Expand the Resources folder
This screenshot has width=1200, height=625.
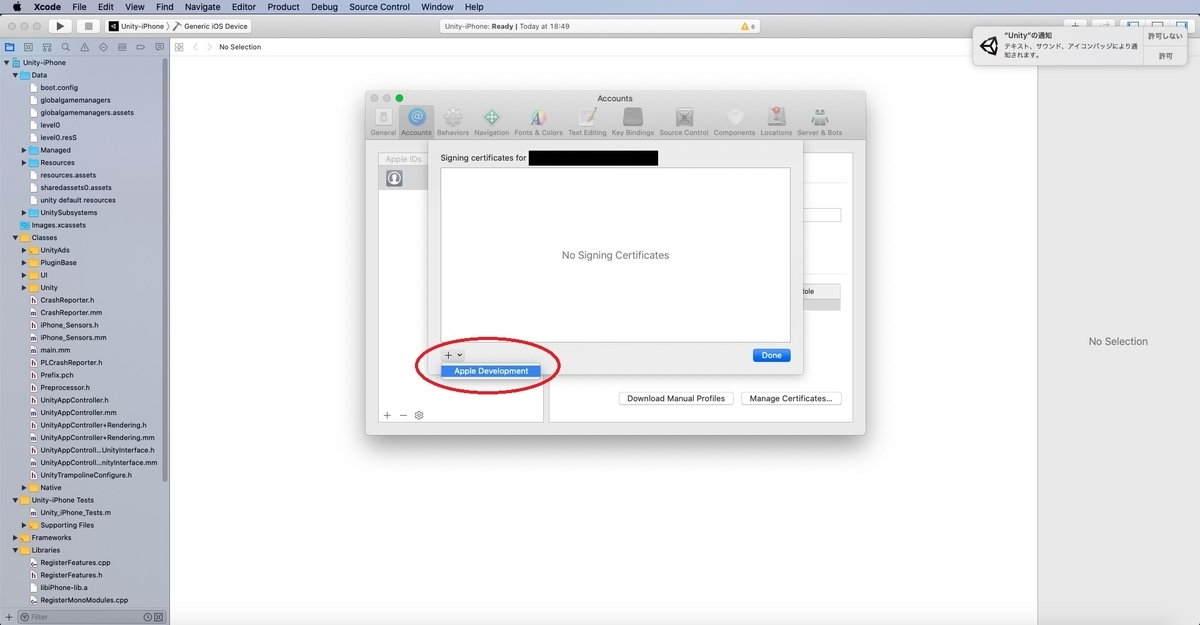tap(24, 163)
